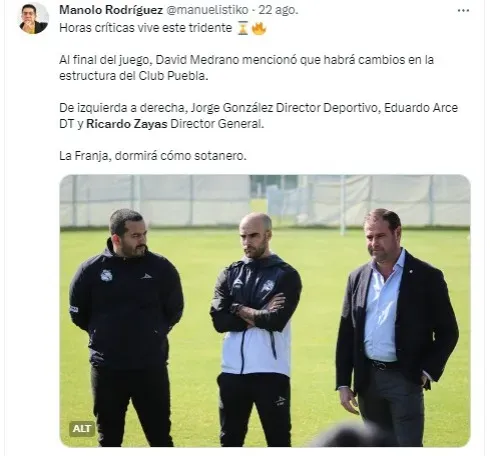Open the ALT image description badge
The image size is (490, 456).
click(82, 429)
